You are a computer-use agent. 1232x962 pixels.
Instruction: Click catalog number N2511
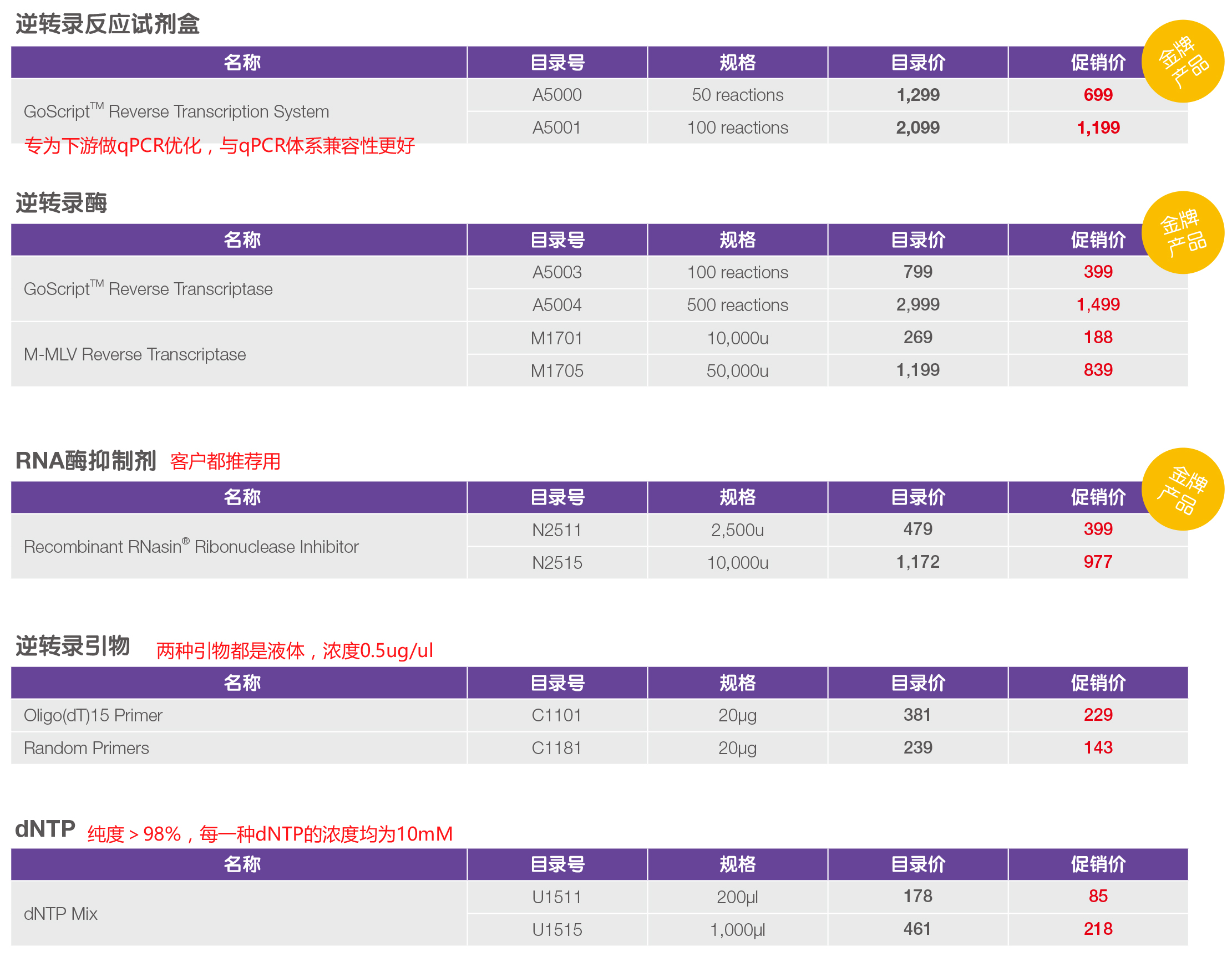pos(557,530)
